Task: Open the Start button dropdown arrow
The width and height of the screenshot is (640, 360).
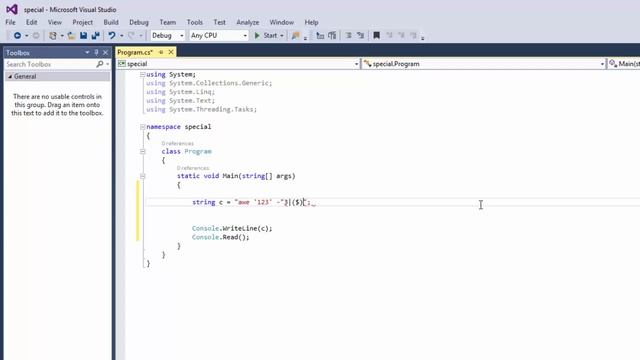Action: pos(282,36)
